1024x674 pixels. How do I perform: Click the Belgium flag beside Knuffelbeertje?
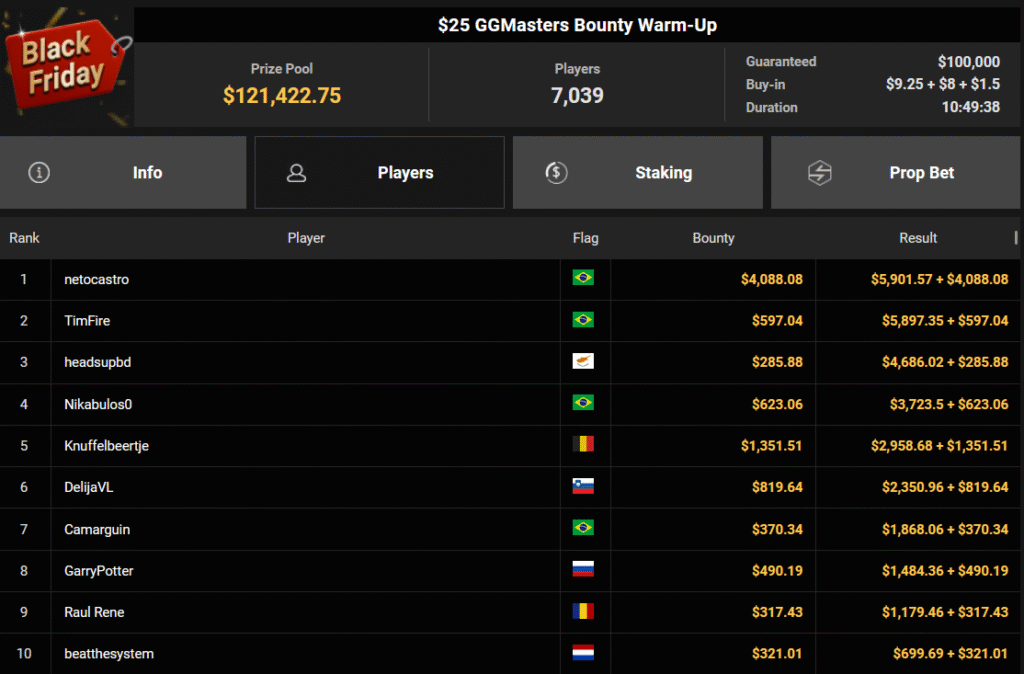(582, 444)
